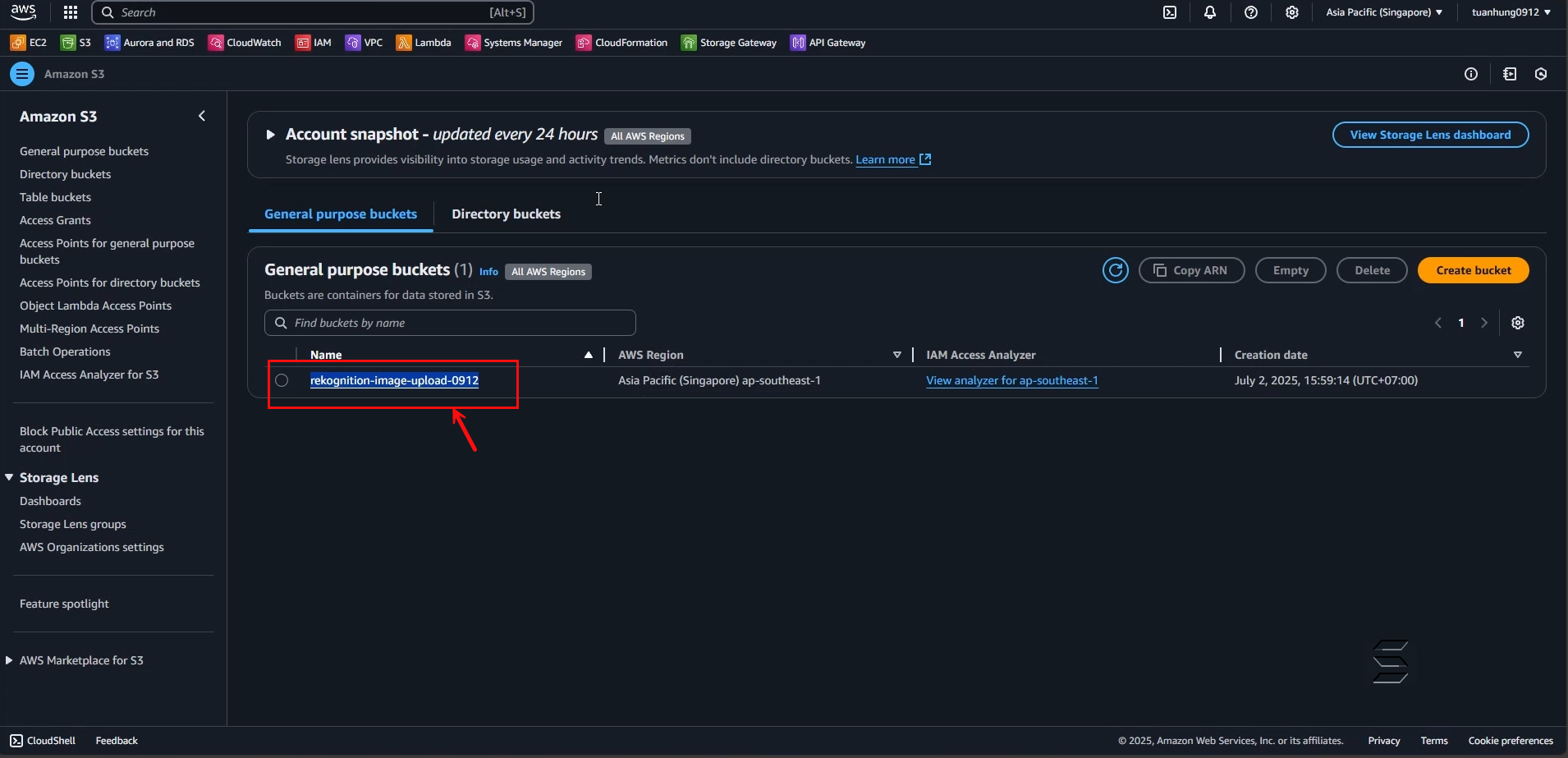The image size is (1568, 758).
Task: Open CloudShell in footer
Action: 43,741
